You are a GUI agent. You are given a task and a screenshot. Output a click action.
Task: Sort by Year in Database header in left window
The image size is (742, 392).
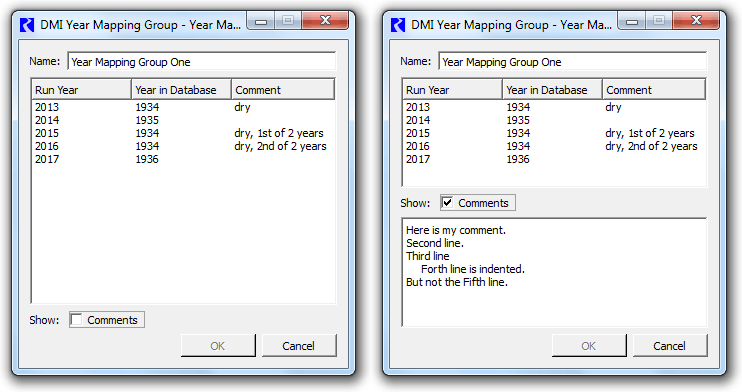(181, 90)
